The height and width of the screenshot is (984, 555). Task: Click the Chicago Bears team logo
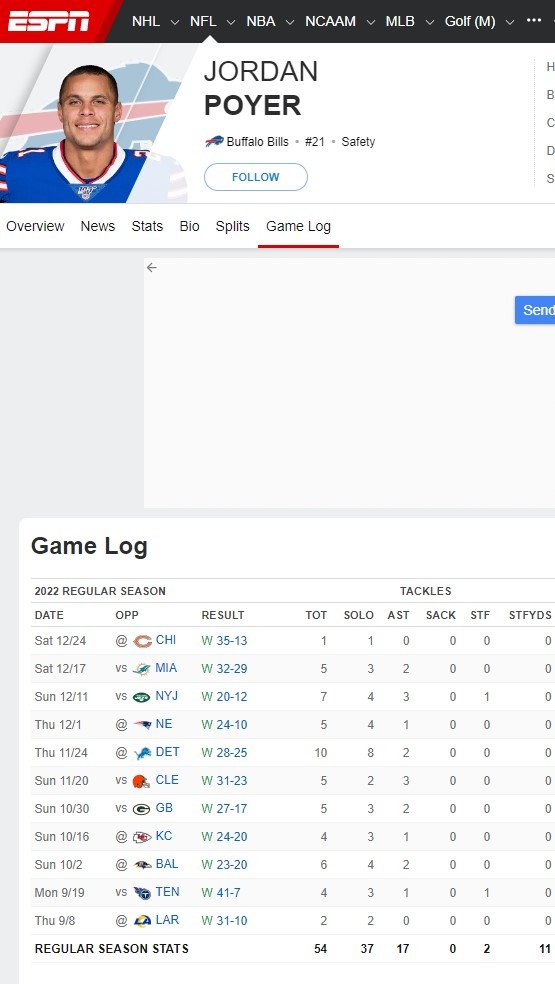pyautogui.click(x=143, y=641)
